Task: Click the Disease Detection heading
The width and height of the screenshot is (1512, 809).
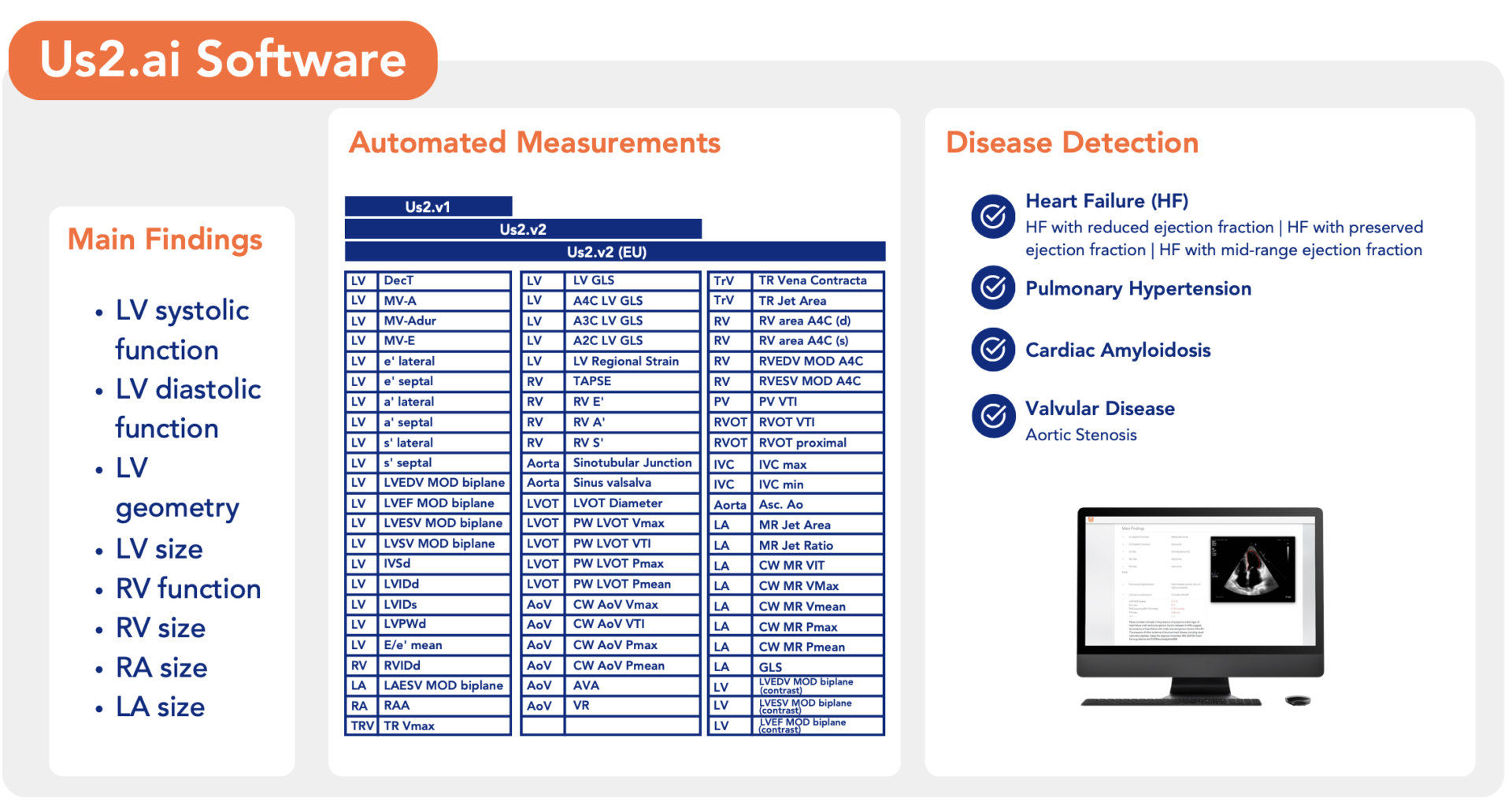Action: [1073, 143]
